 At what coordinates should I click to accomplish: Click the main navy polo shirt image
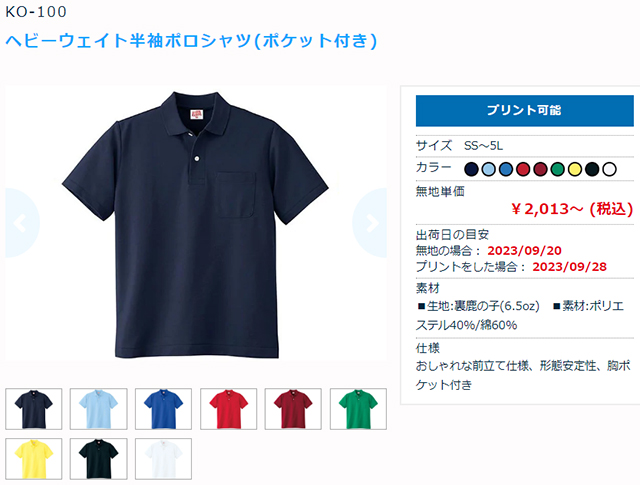pos(195,225)
